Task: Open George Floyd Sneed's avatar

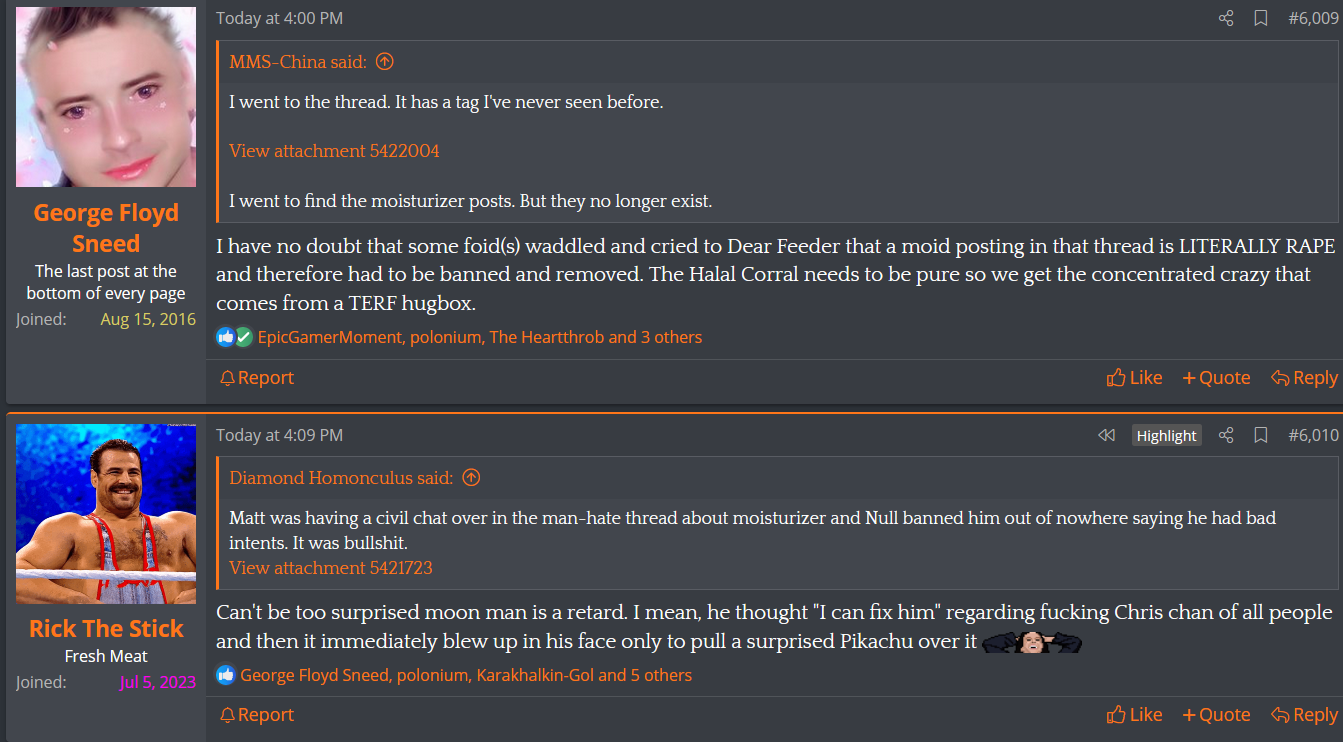Action: (106, 97)
